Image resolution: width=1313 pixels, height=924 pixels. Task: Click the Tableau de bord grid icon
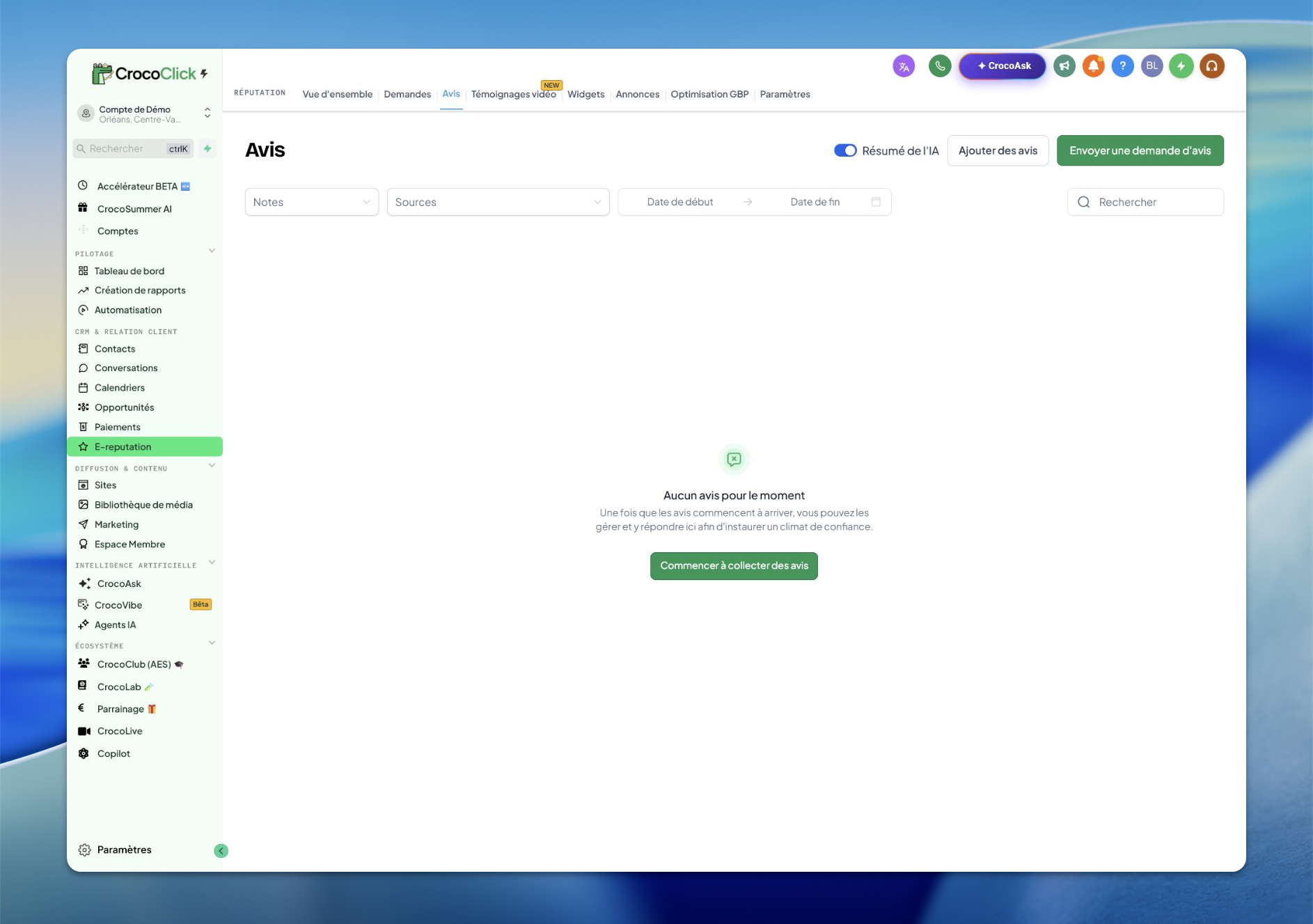click(84, 271)
